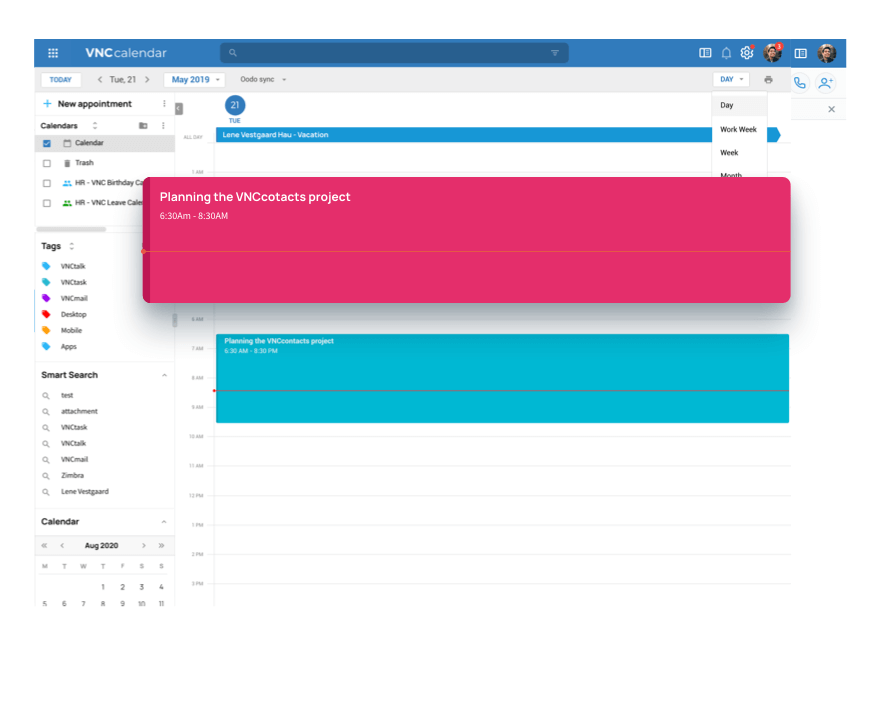Choose Week from the view menu
The width and height of the screenshot is (881, 720).
pyautogui.click(x=729, y=153)
